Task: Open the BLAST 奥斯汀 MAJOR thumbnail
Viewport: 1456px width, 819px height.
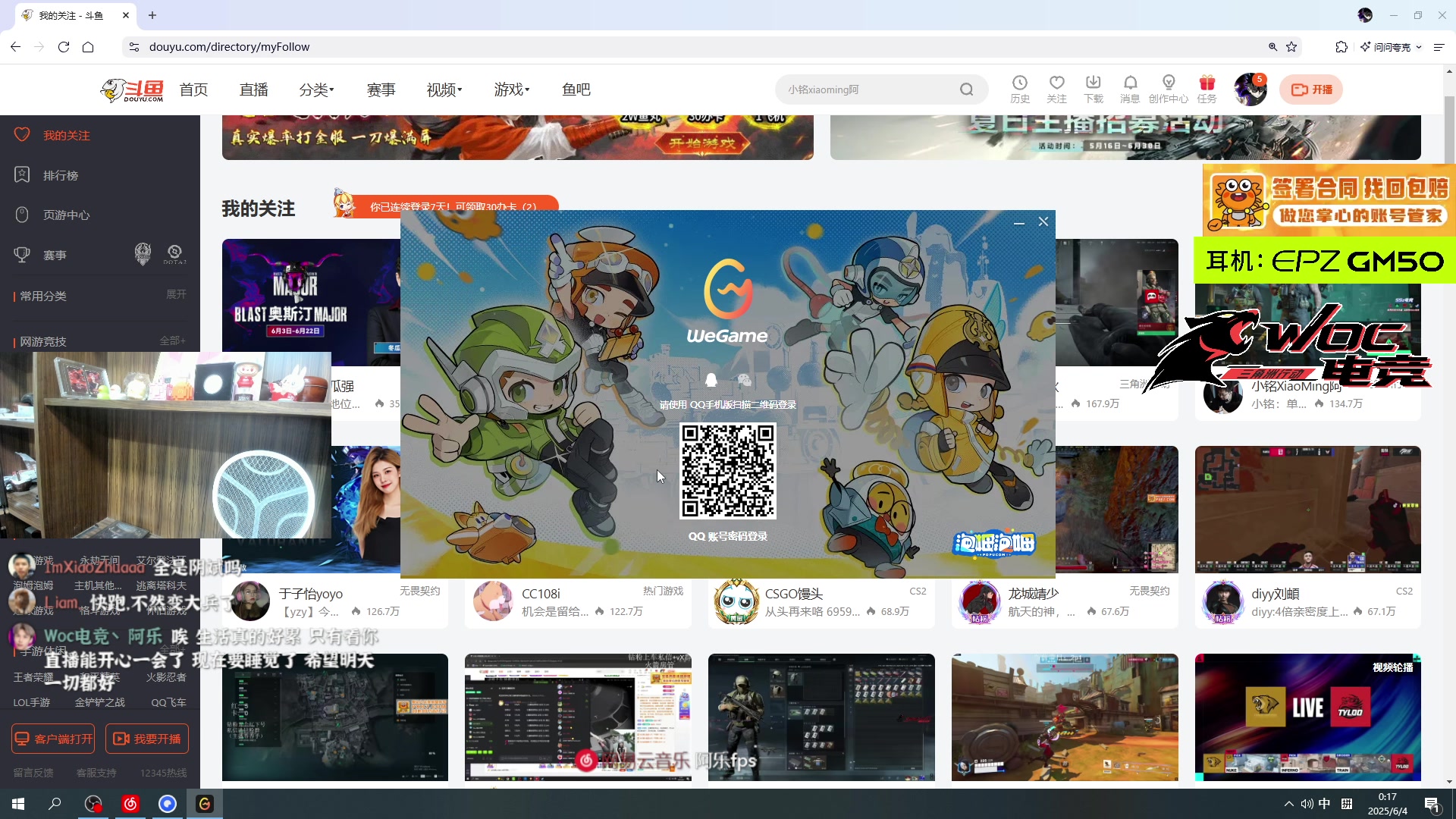Action: coord(311,302)
